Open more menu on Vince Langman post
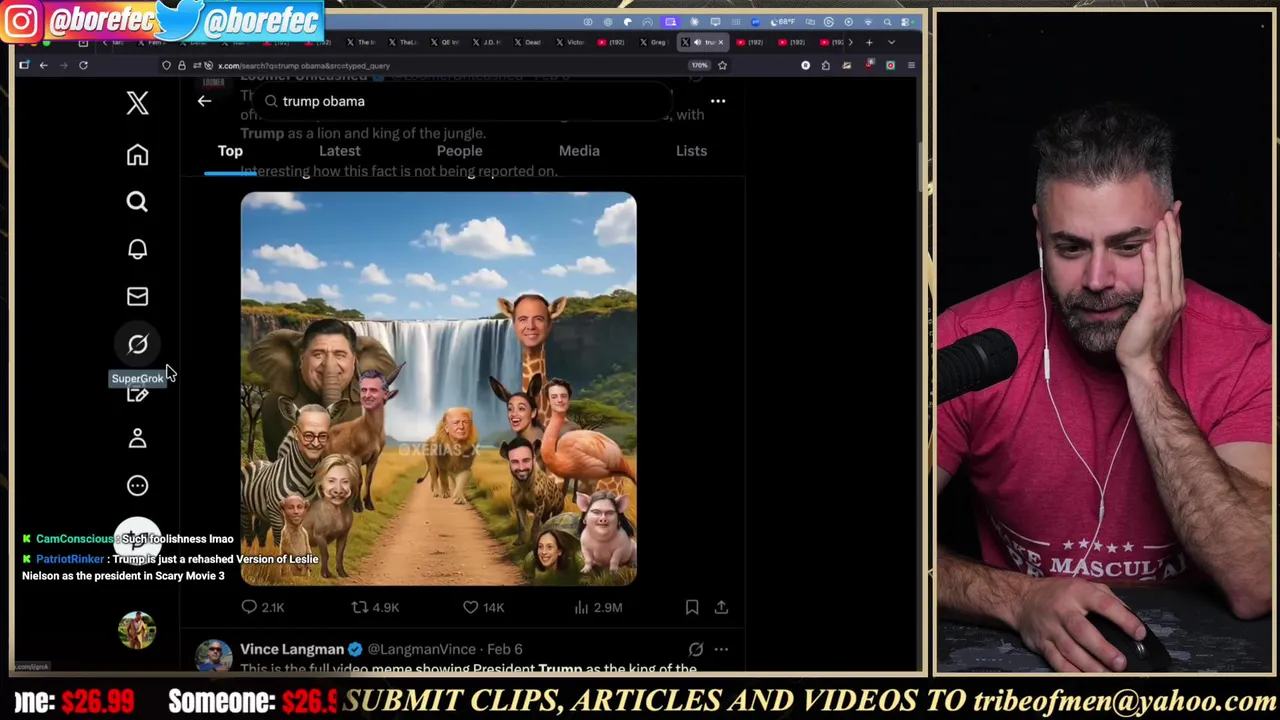 (721, 649)
